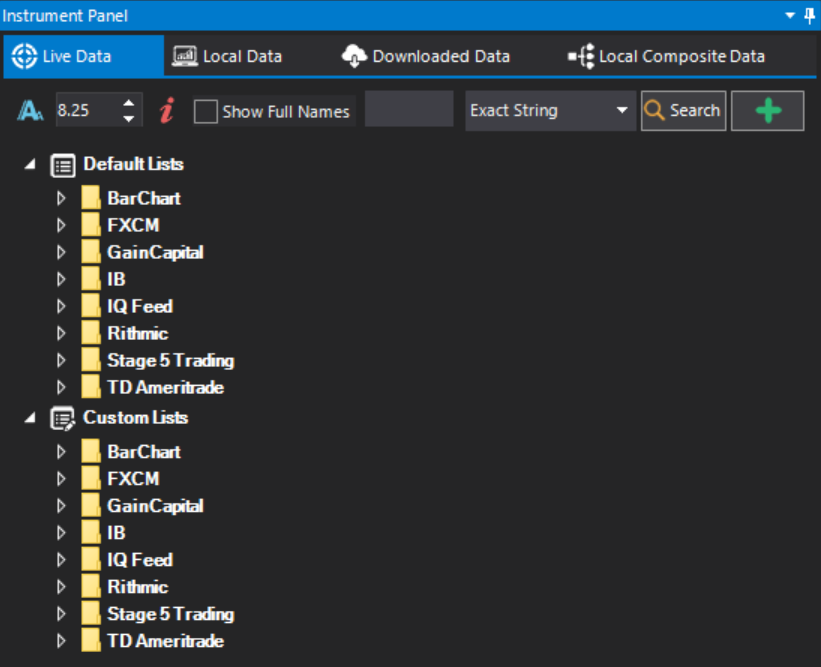Open the Downloaded Data tab

pos(425,56)
